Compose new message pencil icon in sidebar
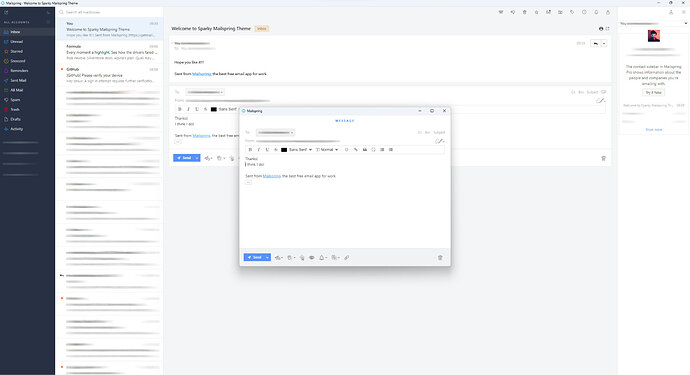The image size is (690, 375). 6,12
